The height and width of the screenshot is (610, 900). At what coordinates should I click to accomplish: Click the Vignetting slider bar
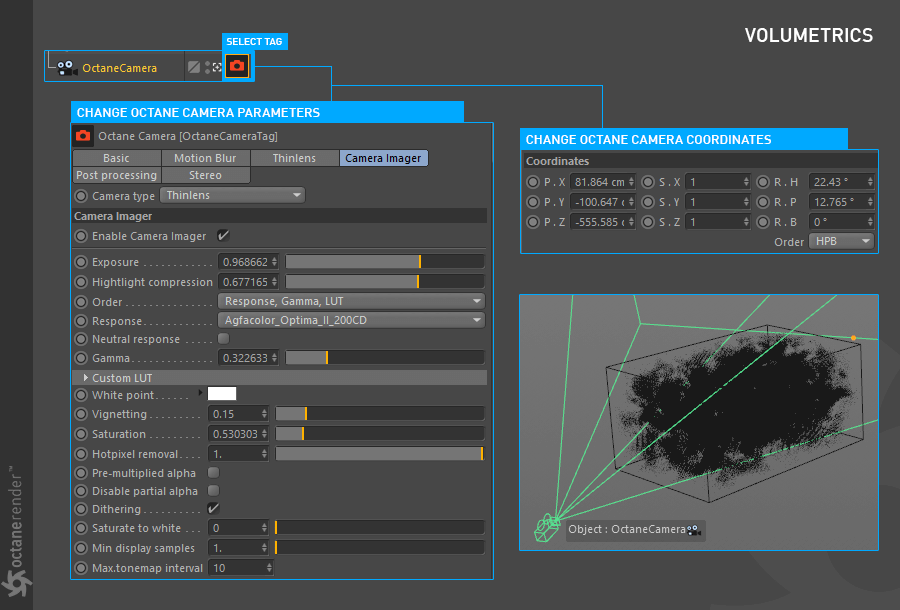[x=379, y=414]
